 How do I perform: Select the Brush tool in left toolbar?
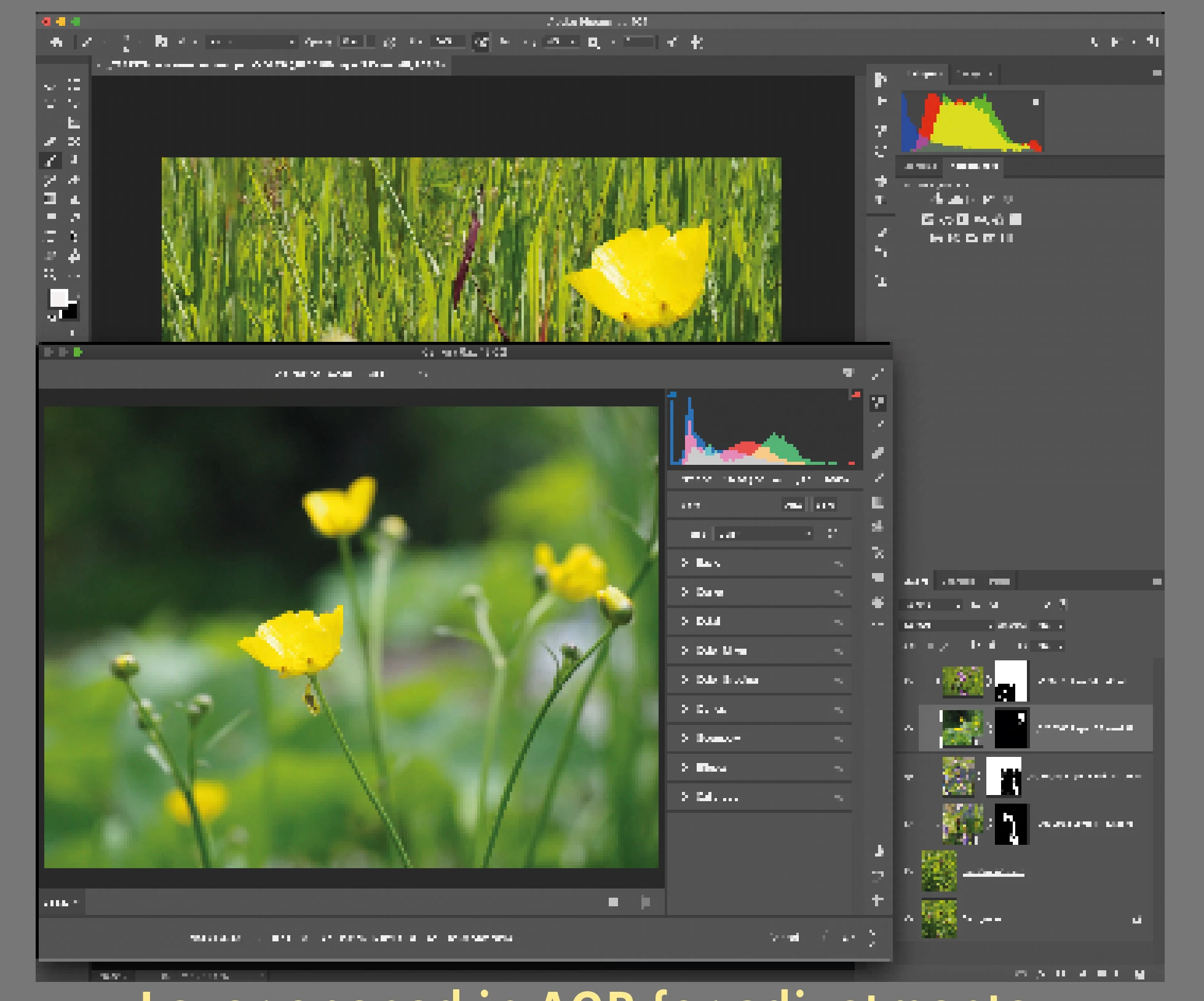coord(51,160)
